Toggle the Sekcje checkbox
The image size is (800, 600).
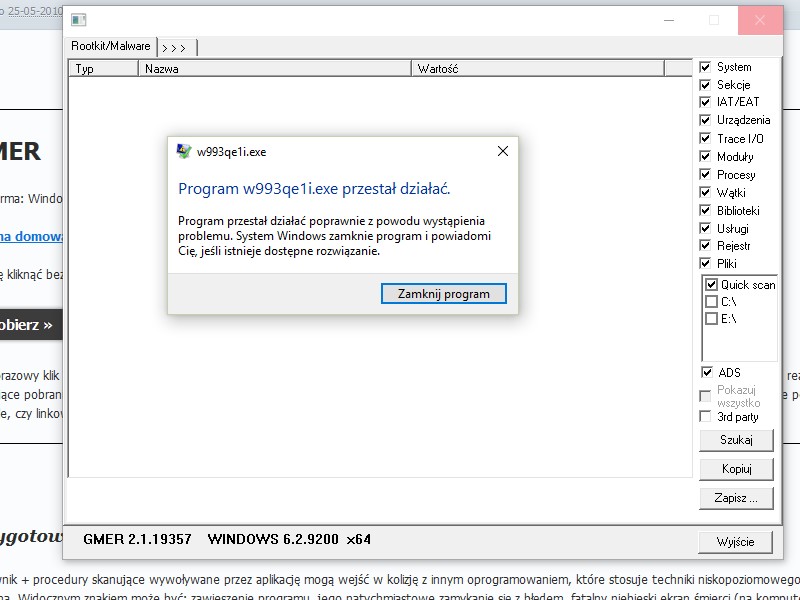click(x=705, y=85)
